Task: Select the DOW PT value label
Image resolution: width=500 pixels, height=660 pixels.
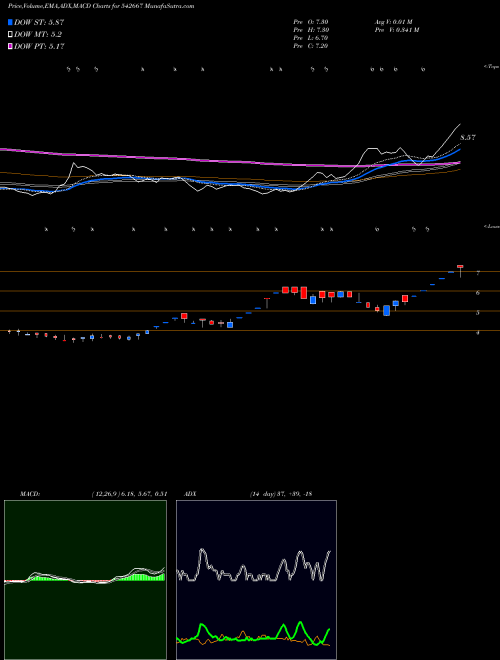Action: [x=39, y=46]
